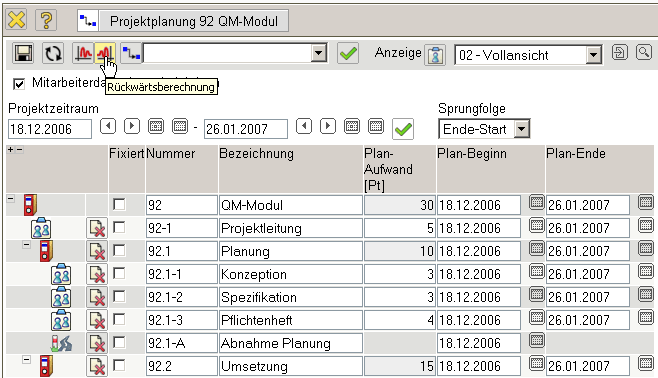Delete the Planung row icon

(97, 251)
